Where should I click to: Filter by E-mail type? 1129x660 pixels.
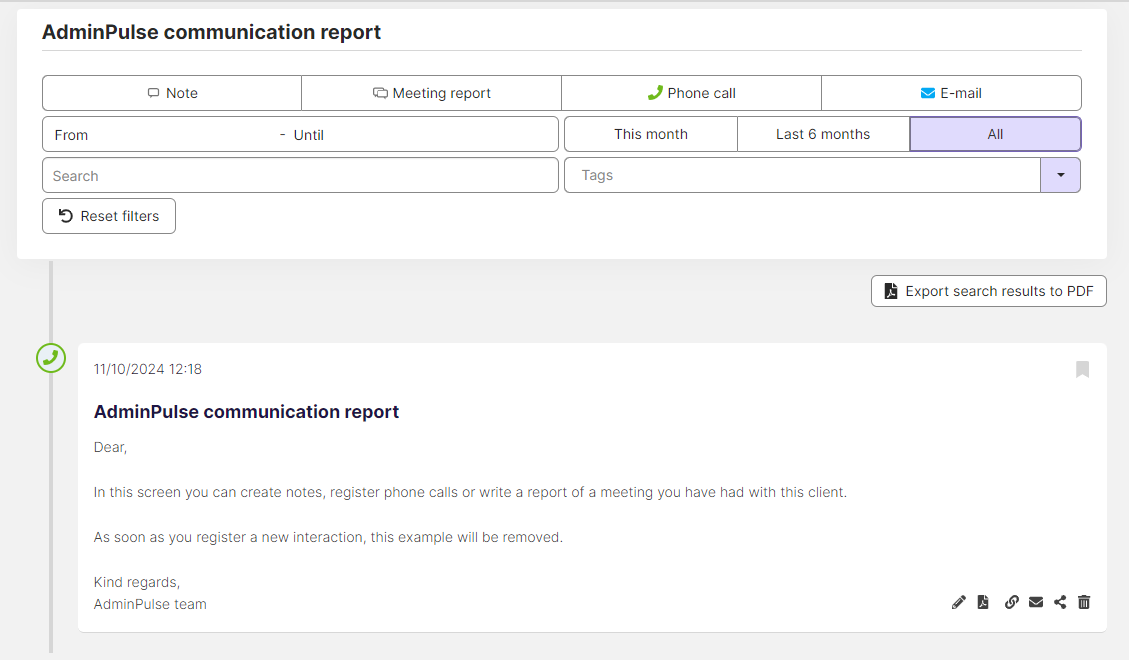951,93
